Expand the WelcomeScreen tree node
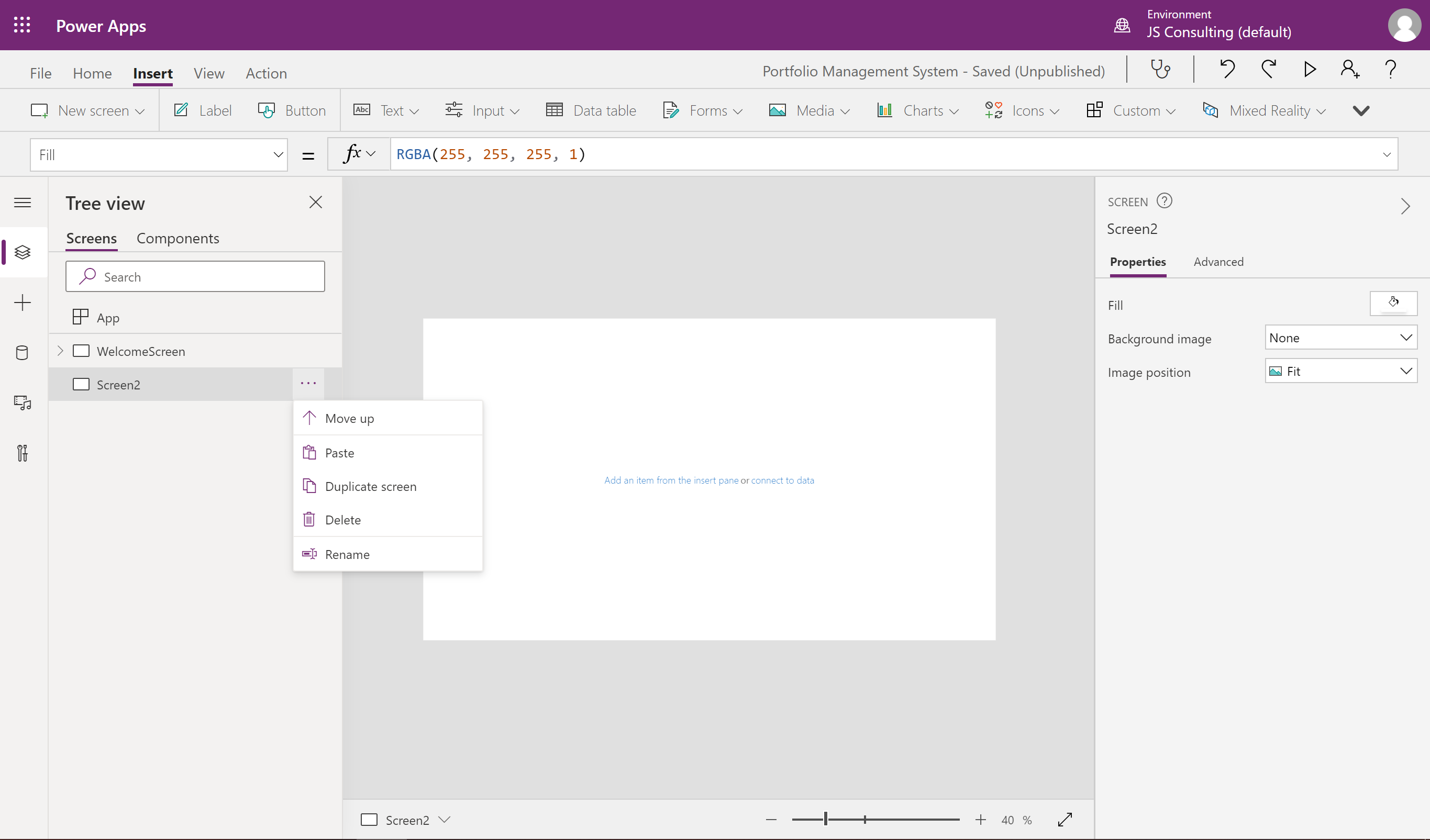The width and height of the screenshot is (1430, 840). (x=60, y=351)
